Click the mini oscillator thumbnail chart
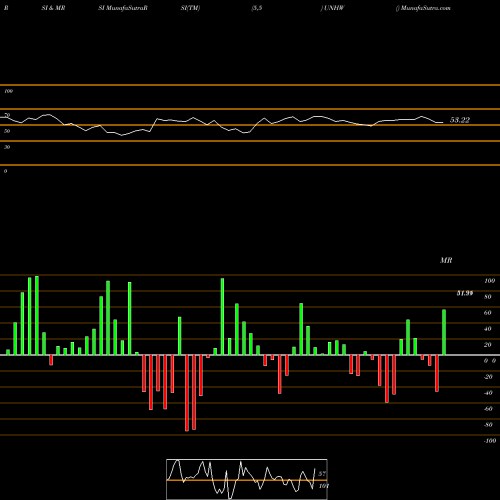The width and height of the screenshot is (500, 500). 247,479
